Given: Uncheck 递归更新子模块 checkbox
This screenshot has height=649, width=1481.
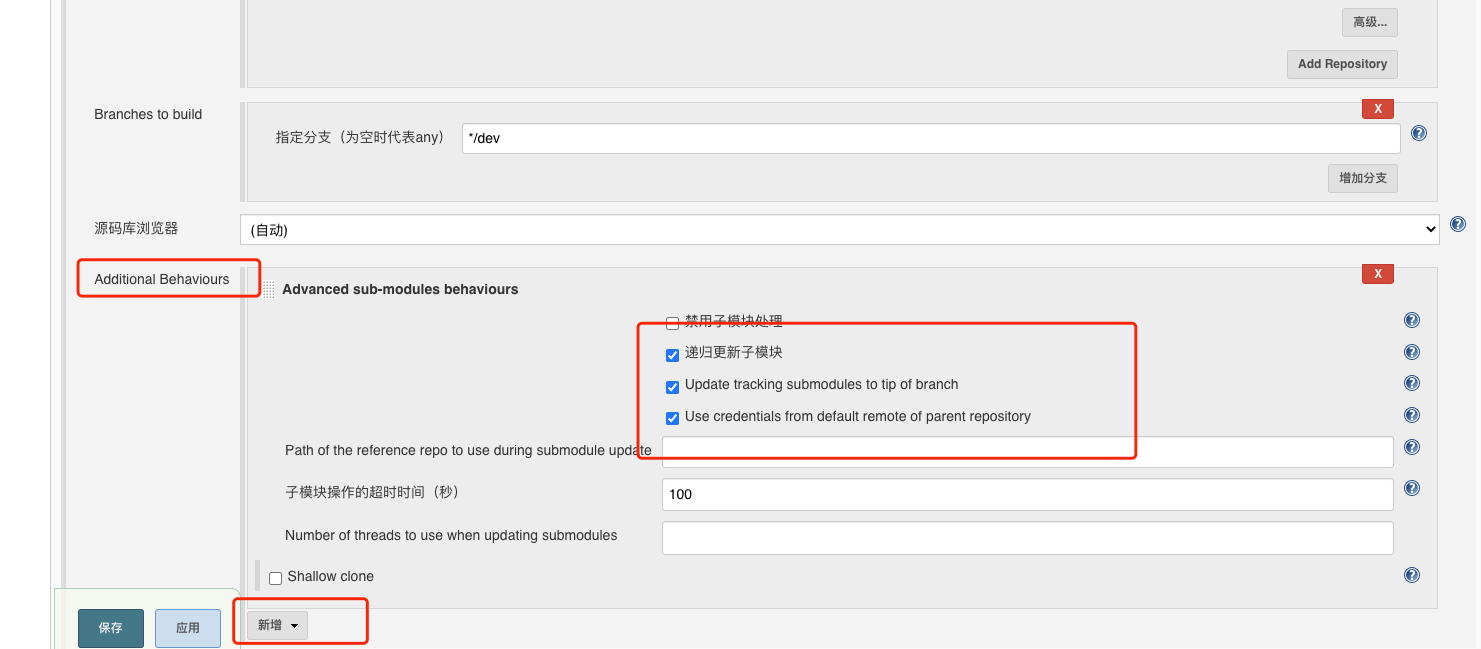Looking at the screenshot, I should [x=672, y=355].
